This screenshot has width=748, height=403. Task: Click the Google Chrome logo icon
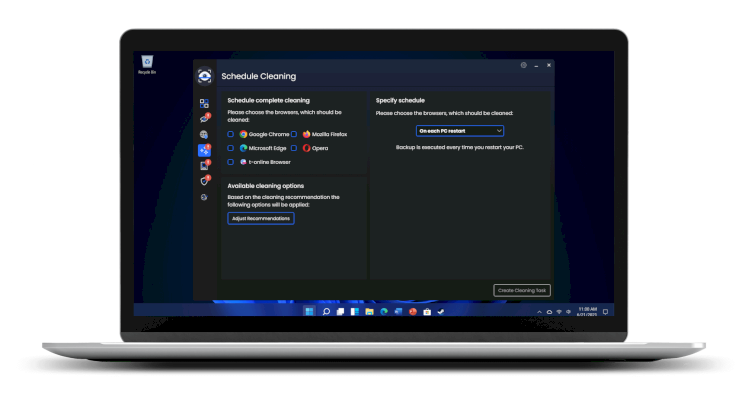point(243,134)
